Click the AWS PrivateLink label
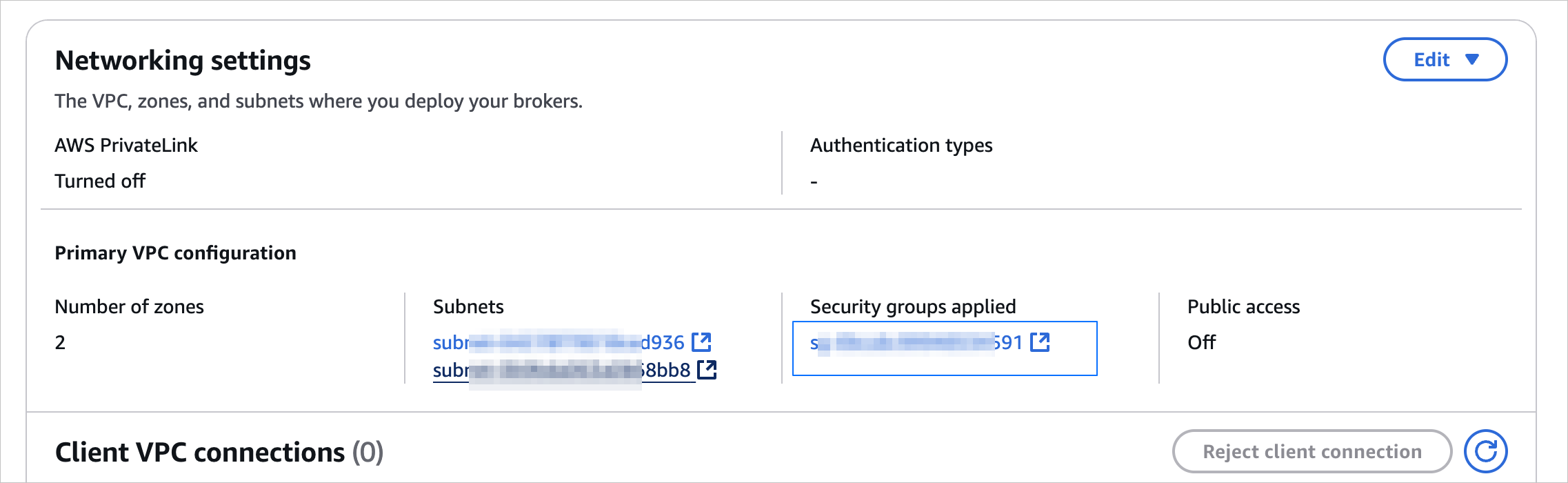This screenshot has height=483, width=1568. point(126,146)
